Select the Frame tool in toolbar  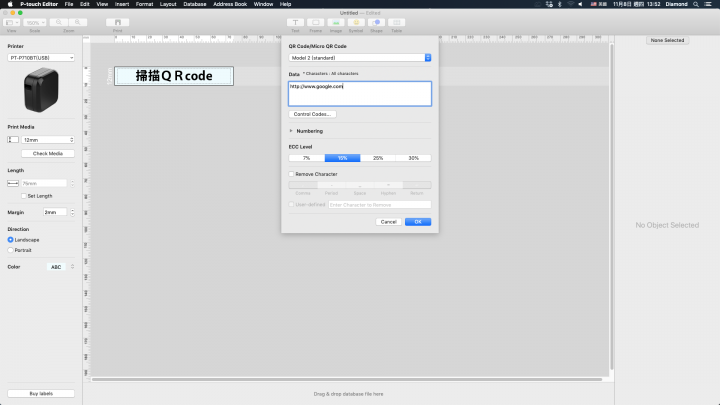[315, 22]
